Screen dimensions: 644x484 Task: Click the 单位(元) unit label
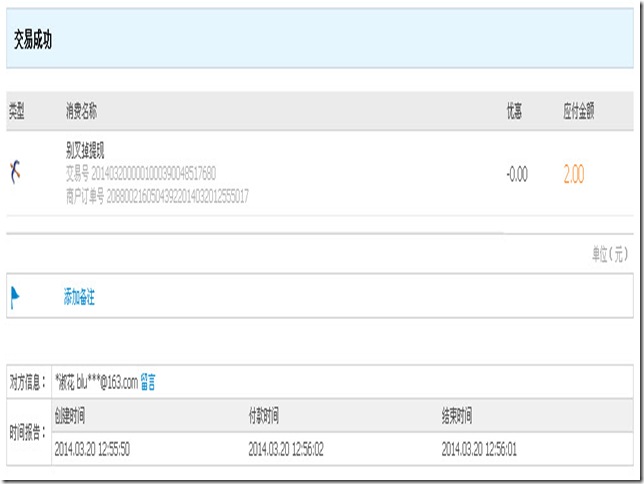coord(611,255)
